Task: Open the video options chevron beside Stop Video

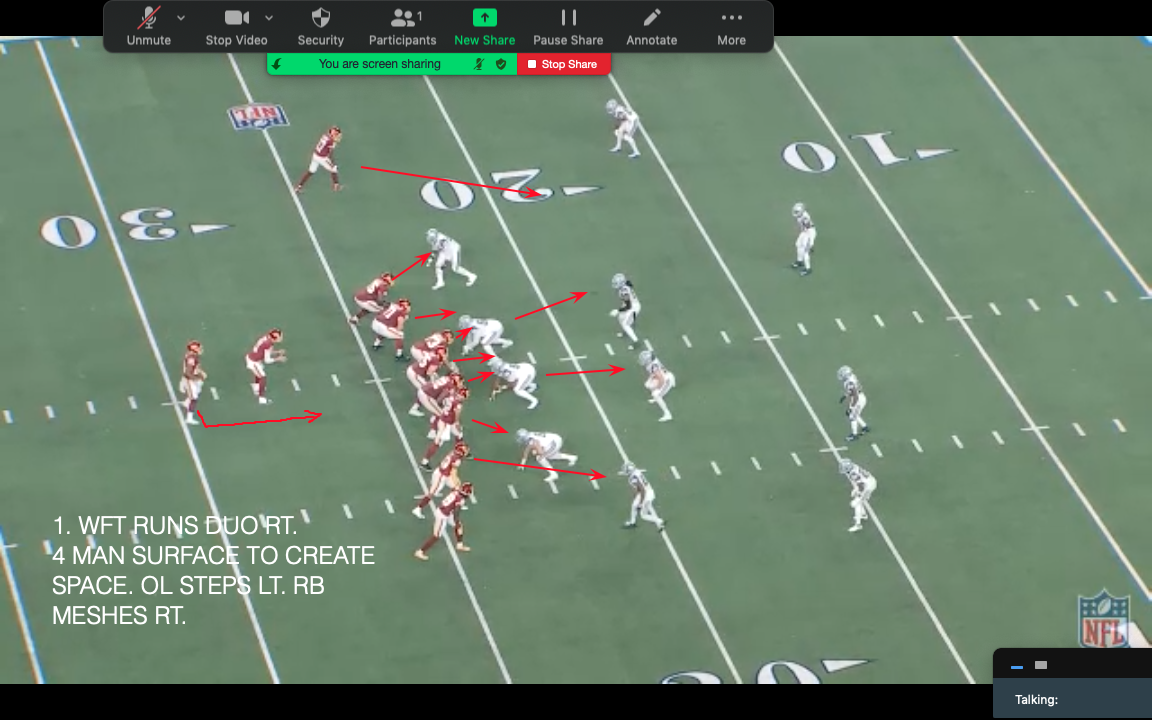Action: click(268, 18)
